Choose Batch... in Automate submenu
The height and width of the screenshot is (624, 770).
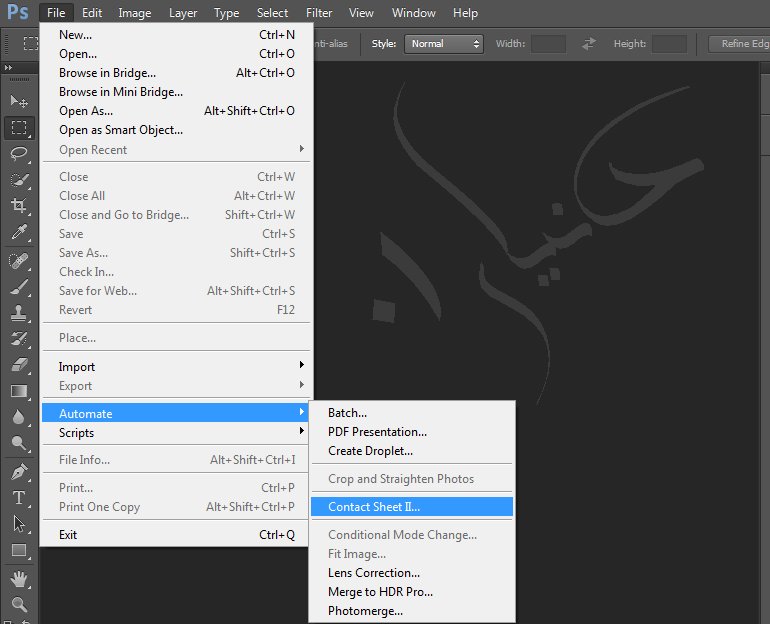pos(412,413)
